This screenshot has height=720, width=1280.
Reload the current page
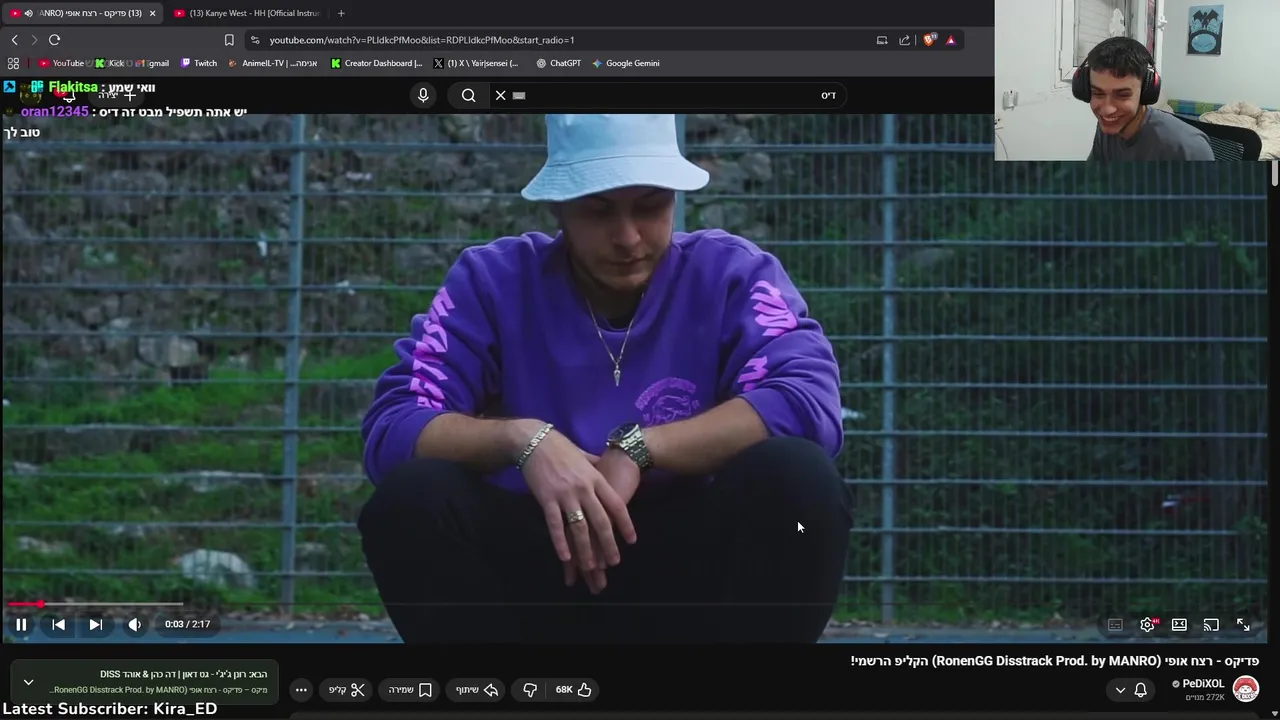click(54, 40)
